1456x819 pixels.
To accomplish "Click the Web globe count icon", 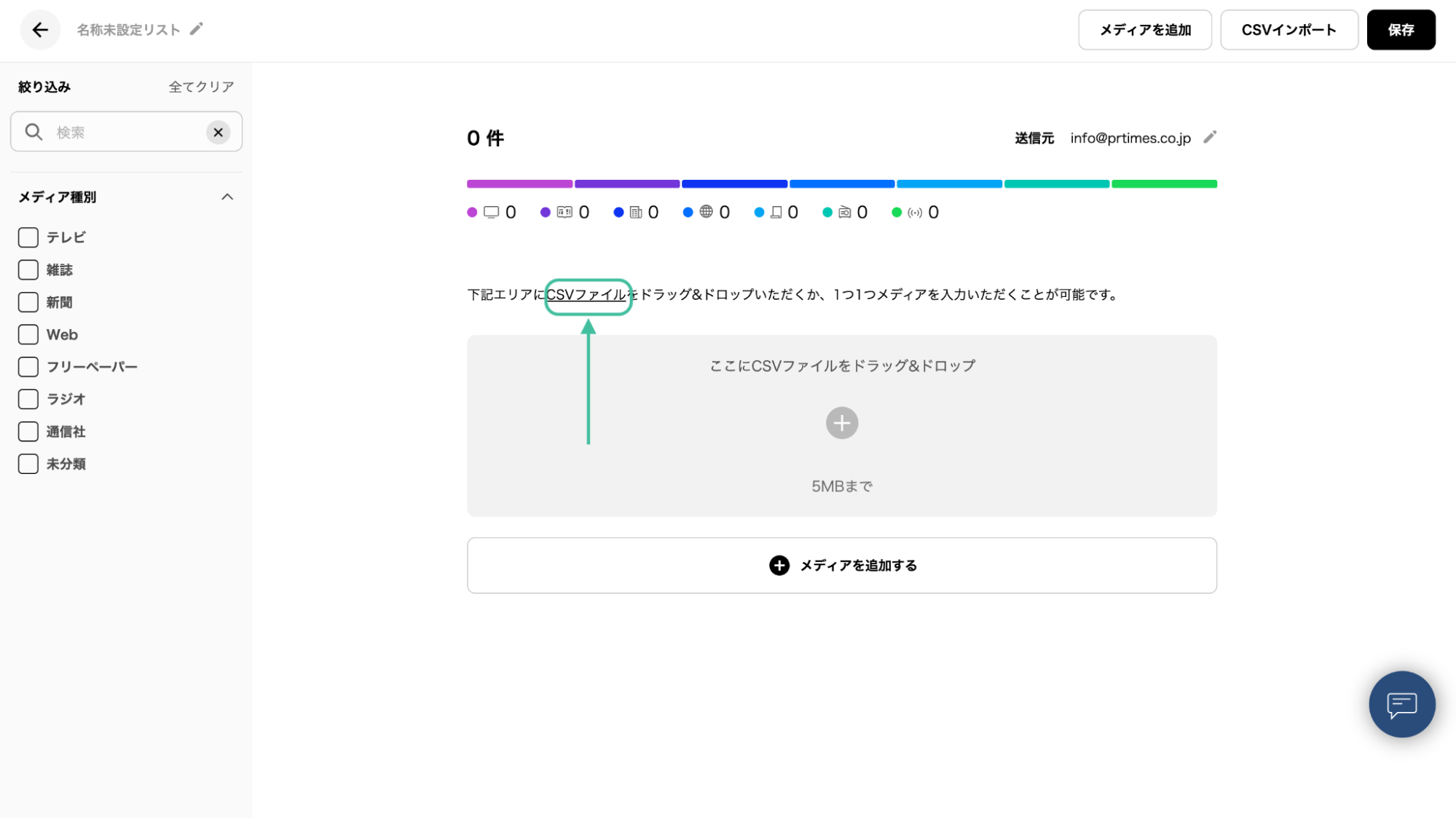I will 706,212.
